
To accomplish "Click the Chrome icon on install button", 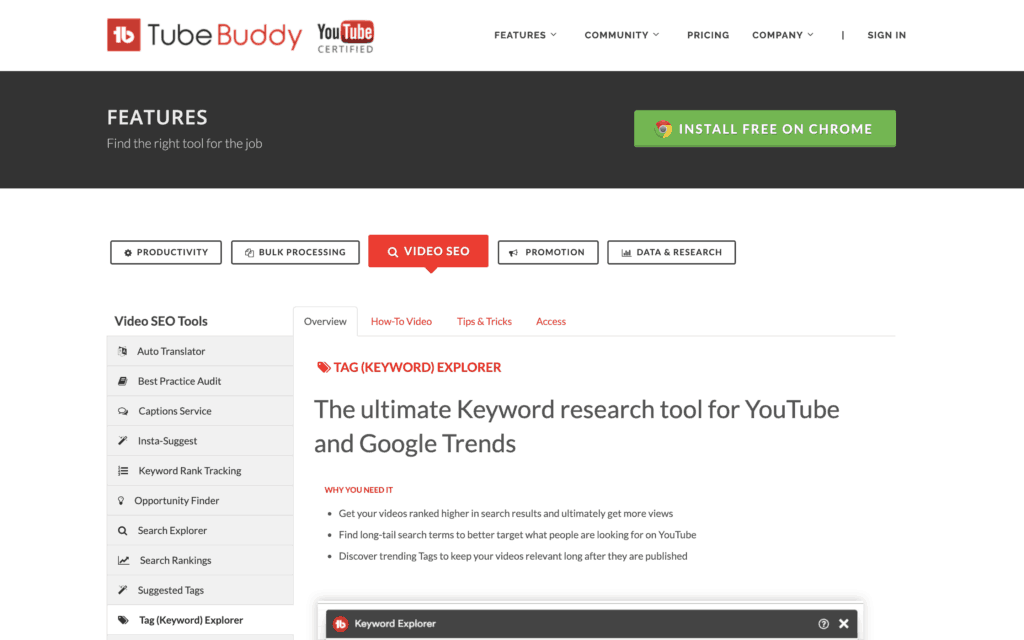I will [663, 129].
